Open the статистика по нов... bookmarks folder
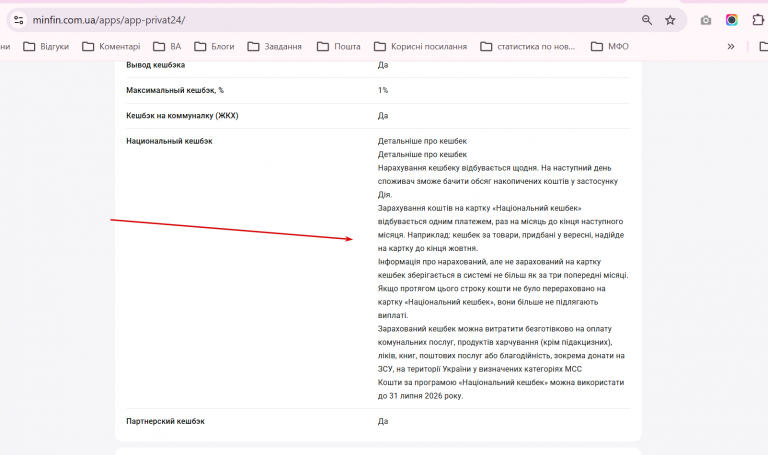 pos(528,47)
